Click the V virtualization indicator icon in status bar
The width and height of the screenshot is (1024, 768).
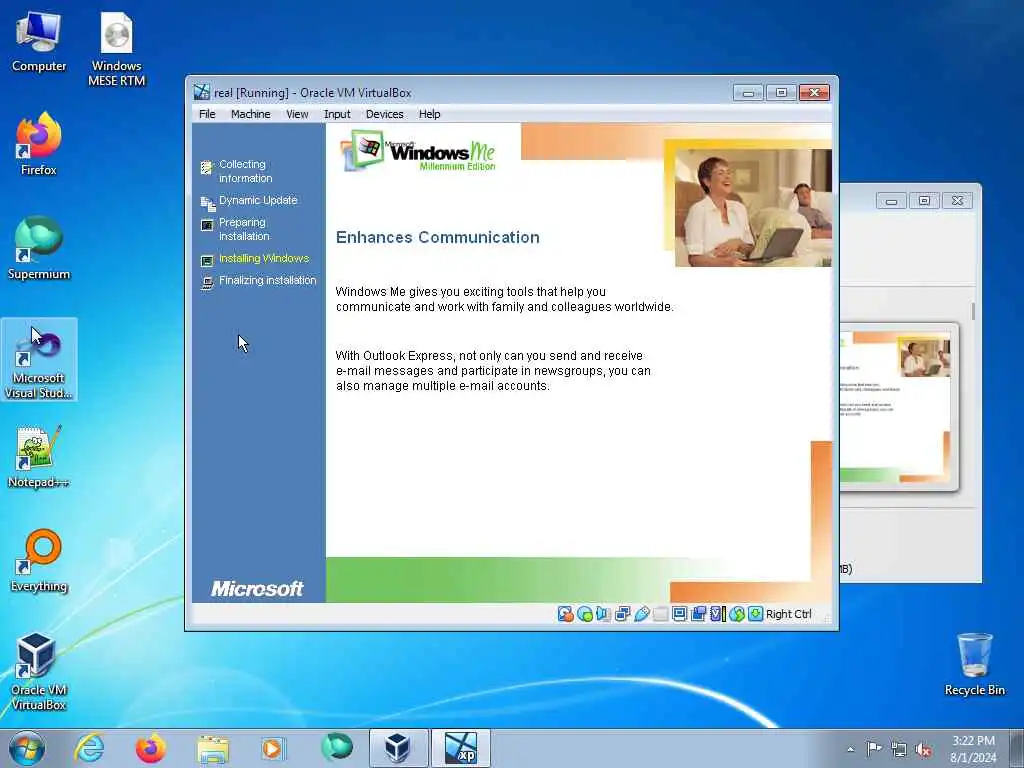point(718,614)
